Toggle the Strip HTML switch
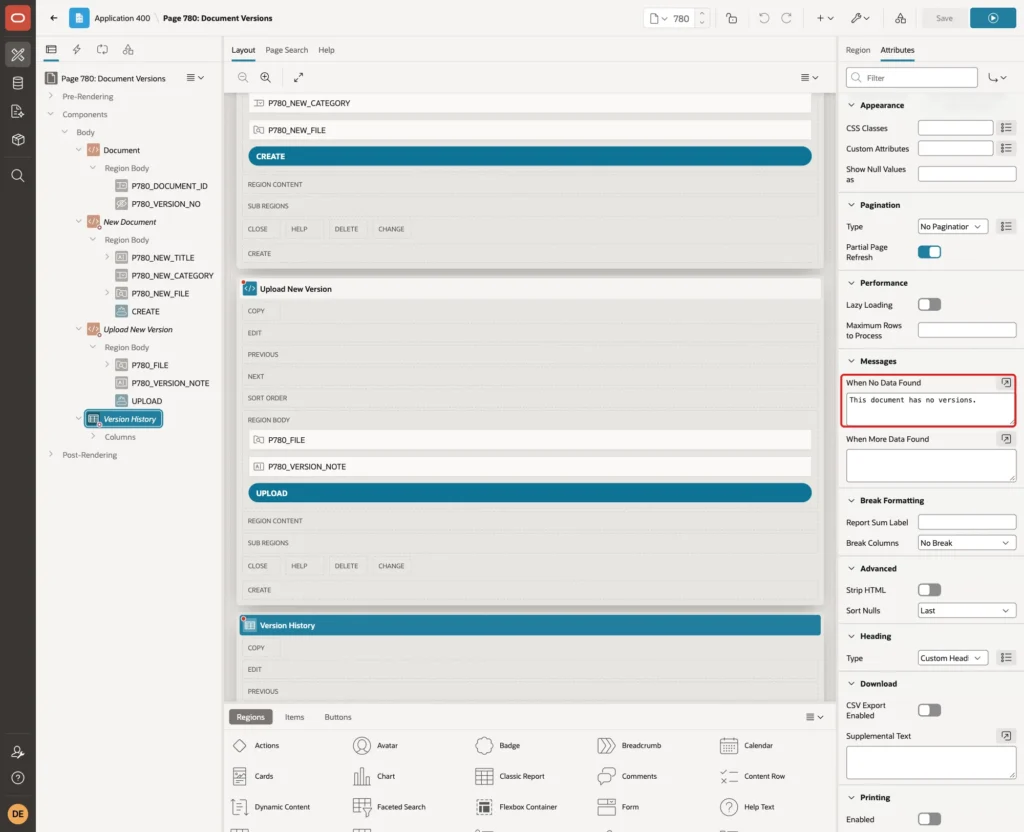 (x=929, y=590)
